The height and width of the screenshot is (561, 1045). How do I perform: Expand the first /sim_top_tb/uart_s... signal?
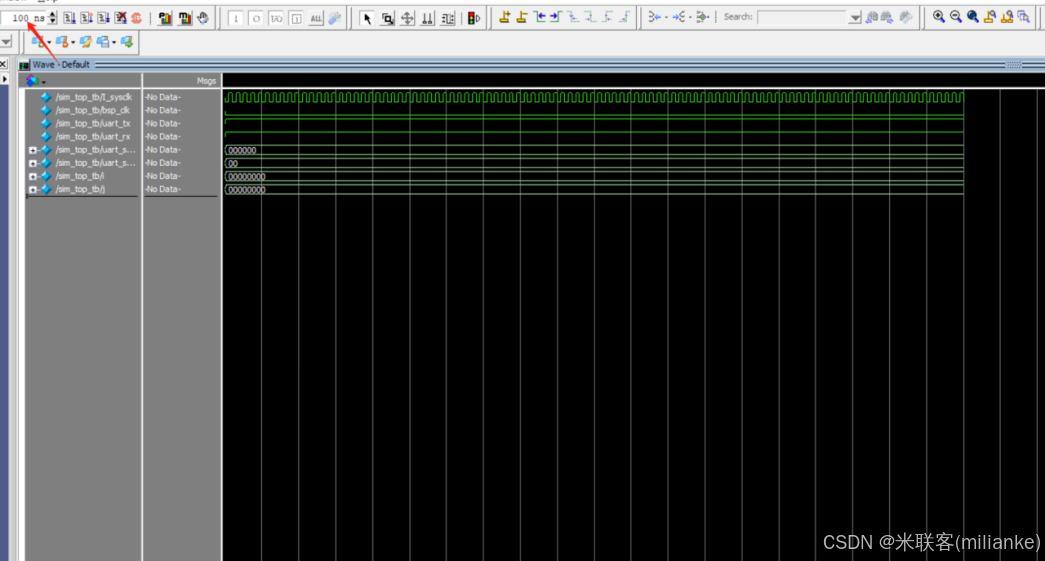(x=32, y=150)
